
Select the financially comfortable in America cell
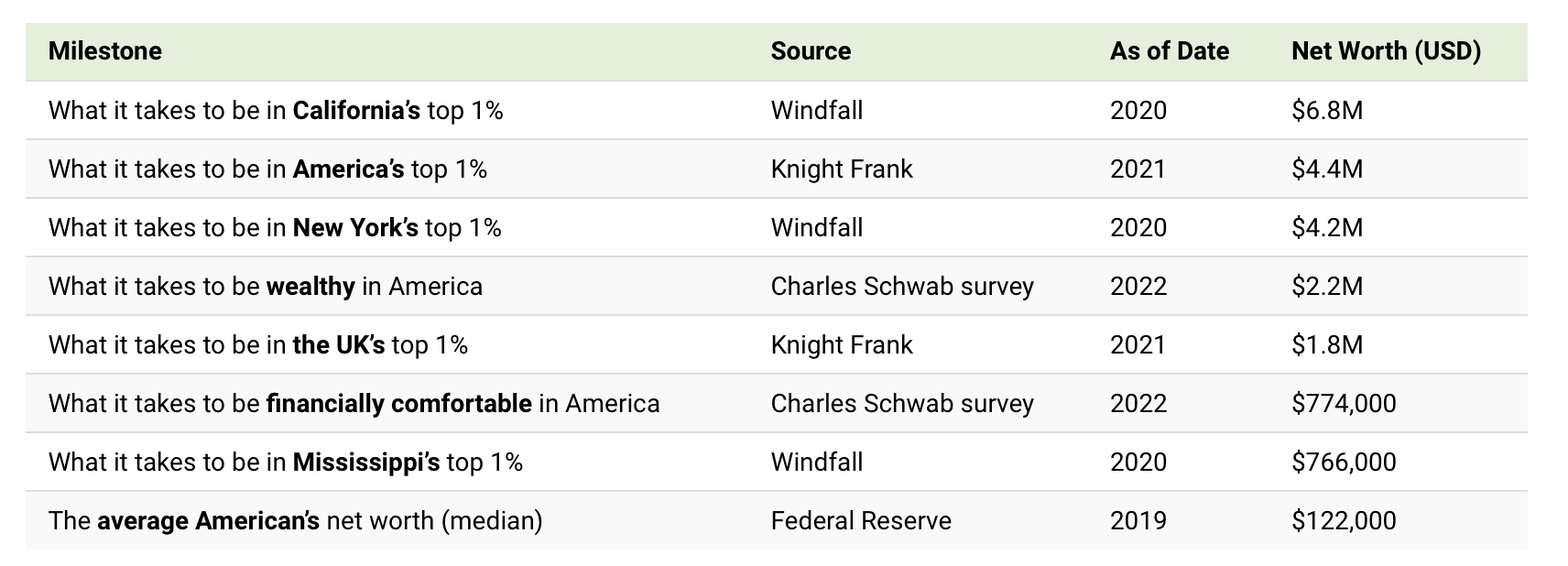[x=354, y=404]
